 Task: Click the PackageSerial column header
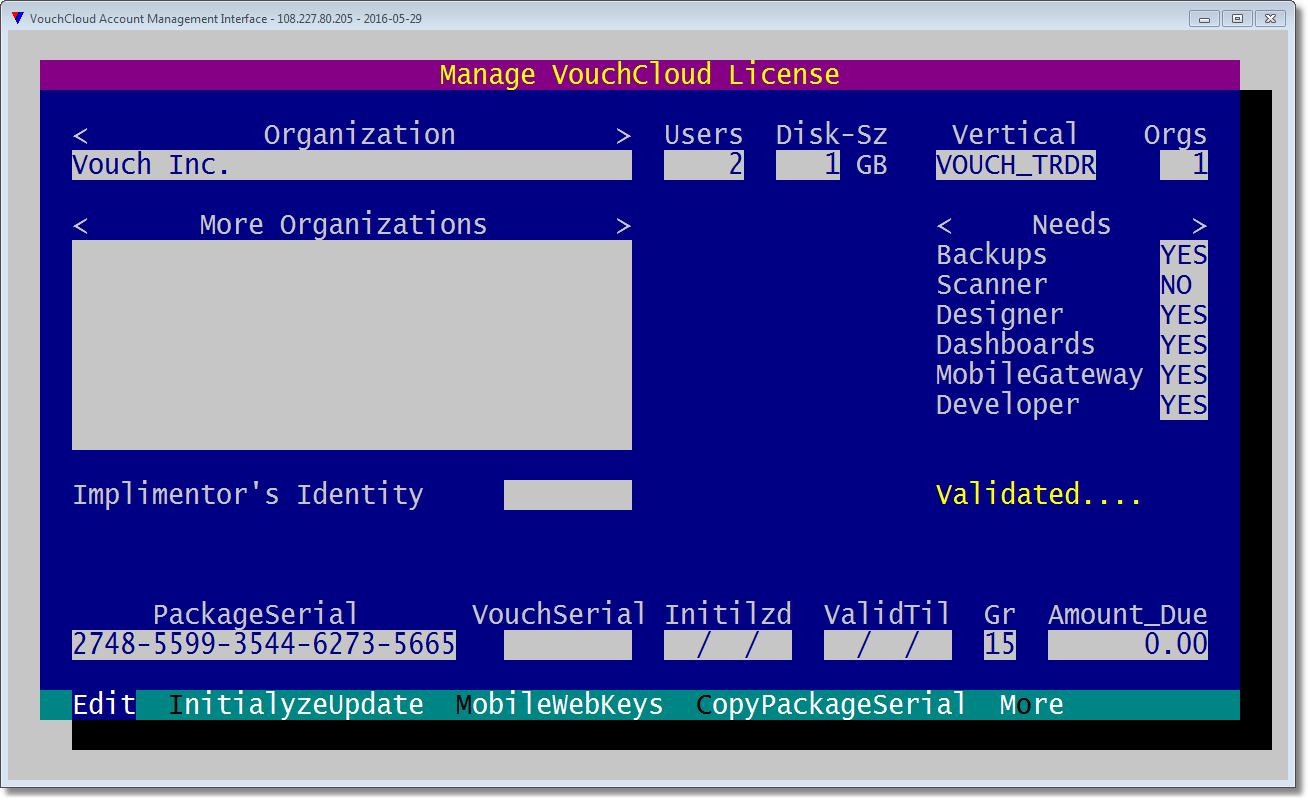[255, 615]
